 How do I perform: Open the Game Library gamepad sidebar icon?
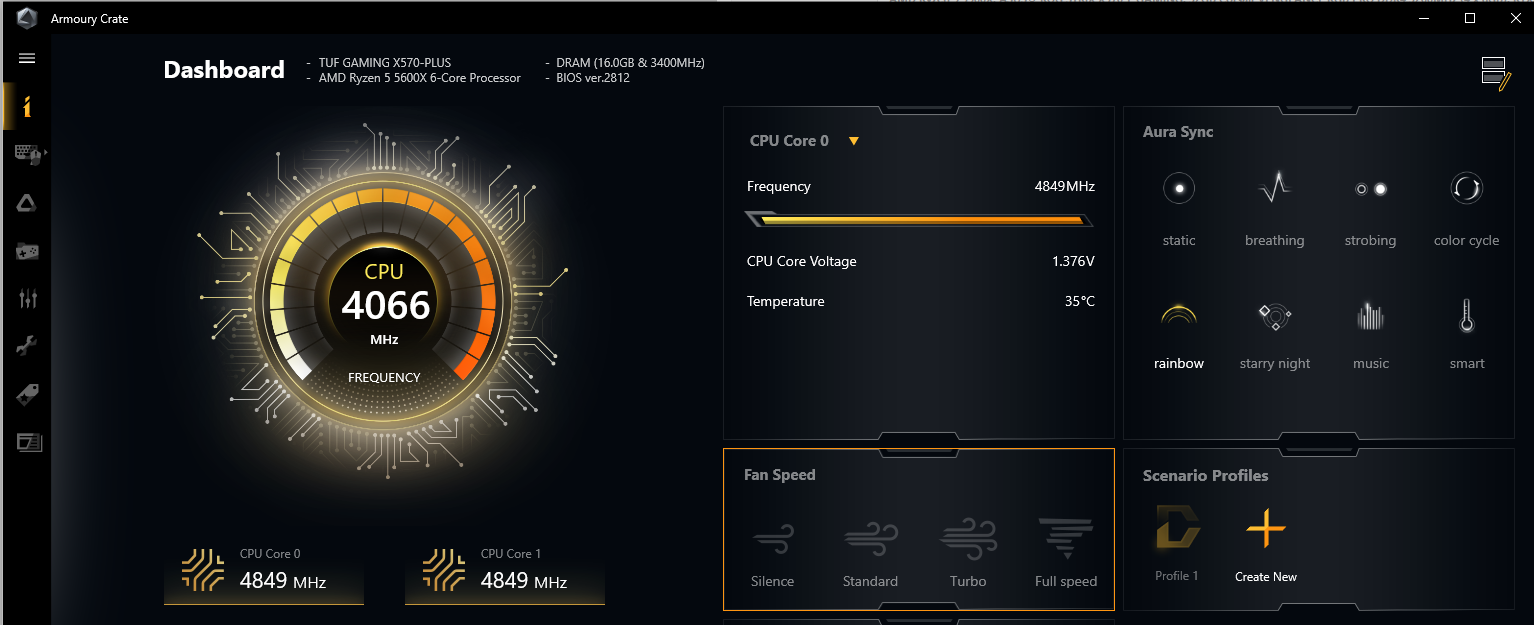coord(27,251)
